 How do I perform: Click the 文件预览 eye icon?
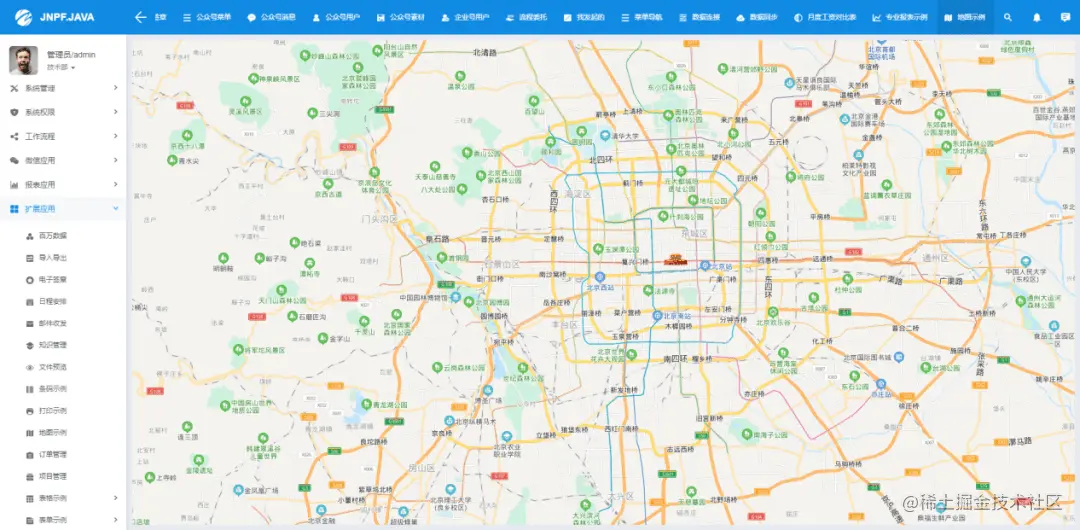coord(30,367)
